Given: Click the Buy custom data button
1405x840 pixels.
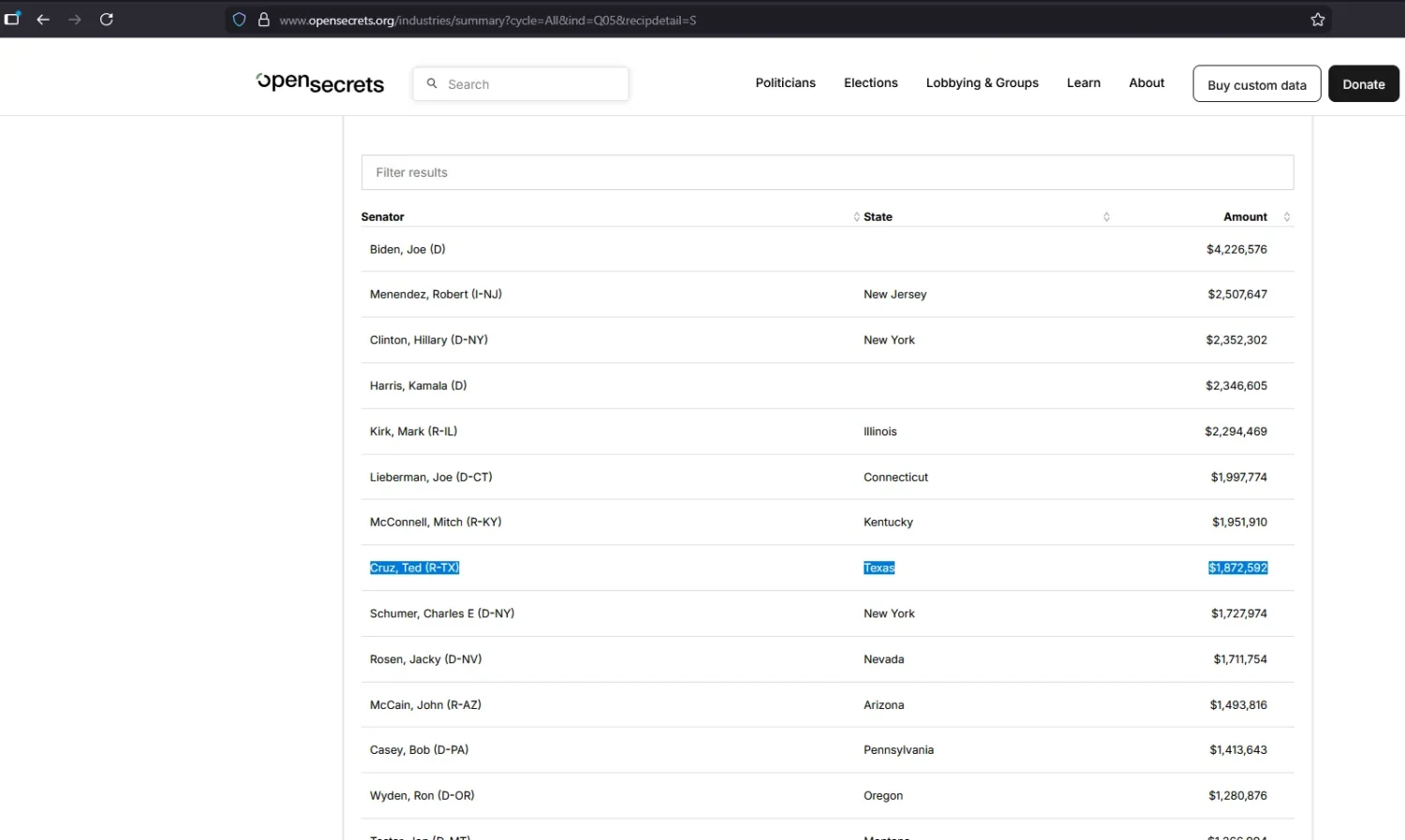Looking at the screenshot, I should 1257,83.
